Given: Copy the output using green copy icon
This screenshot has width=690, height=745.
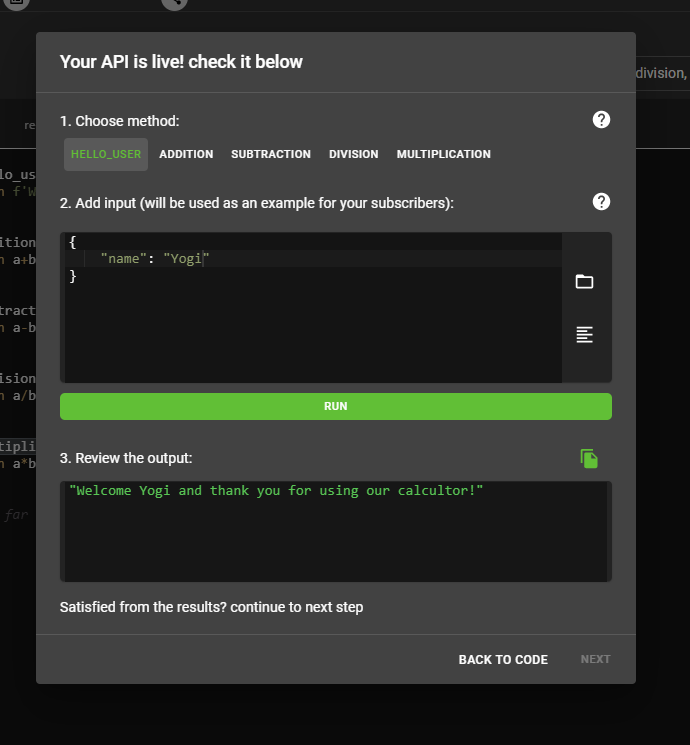Looking at the screenshot, I should [x=589, y=458].
